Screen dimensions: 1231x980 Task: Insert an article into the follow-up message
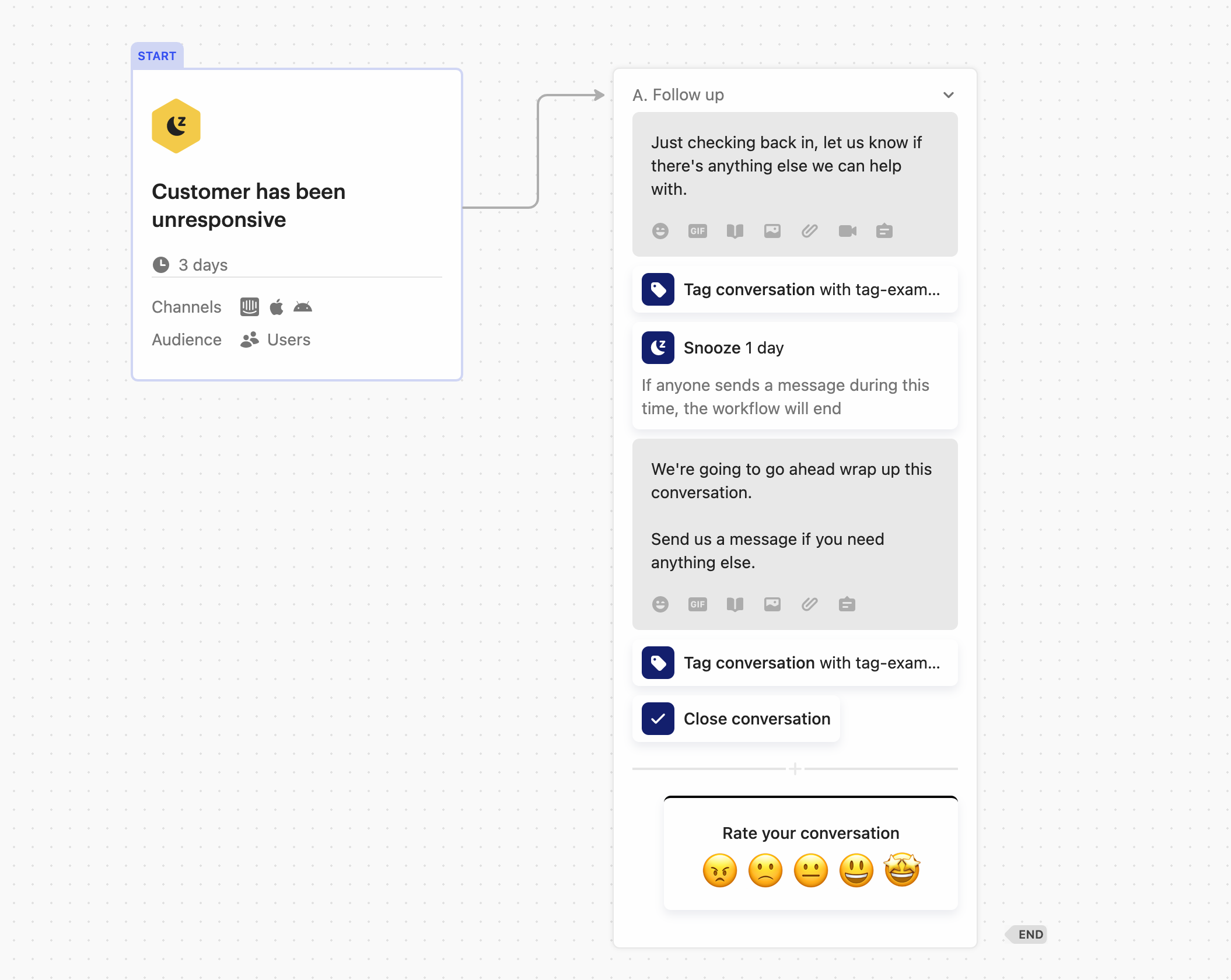[x=735, y=231]
